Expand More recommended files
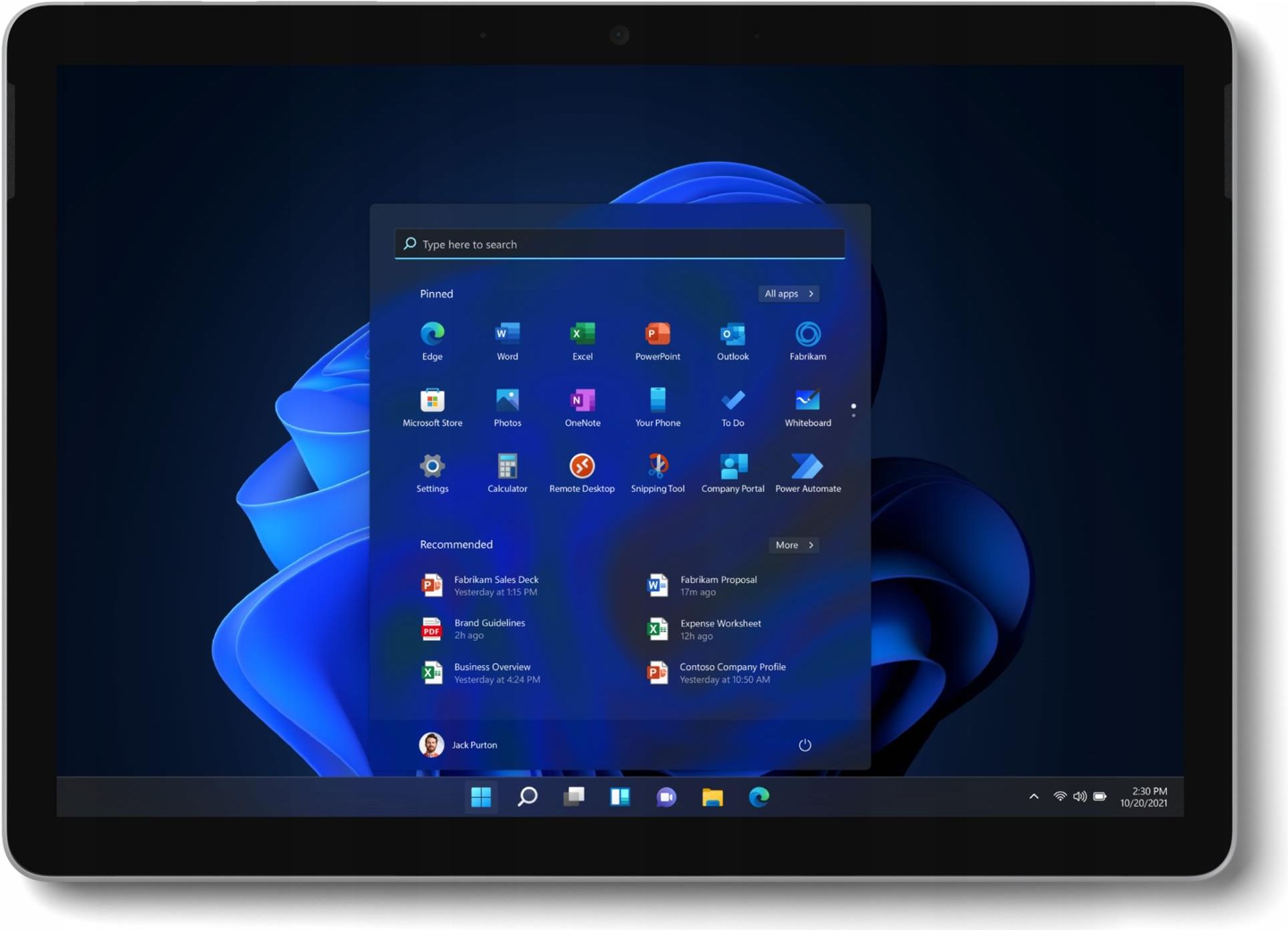The height and width of the screenshot is (930, 1288). point(793,545)
